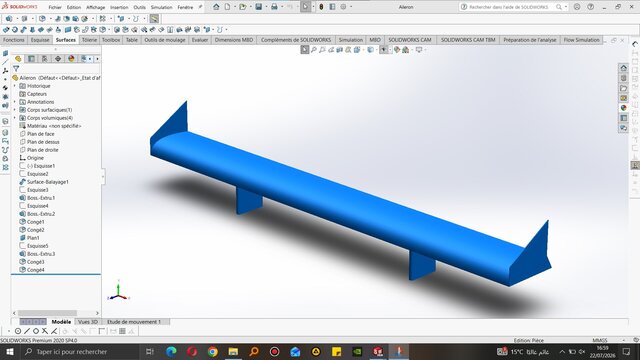Expand the Historique tree node
Viewport: 640px width, 360px height.
tap(15, 86)
